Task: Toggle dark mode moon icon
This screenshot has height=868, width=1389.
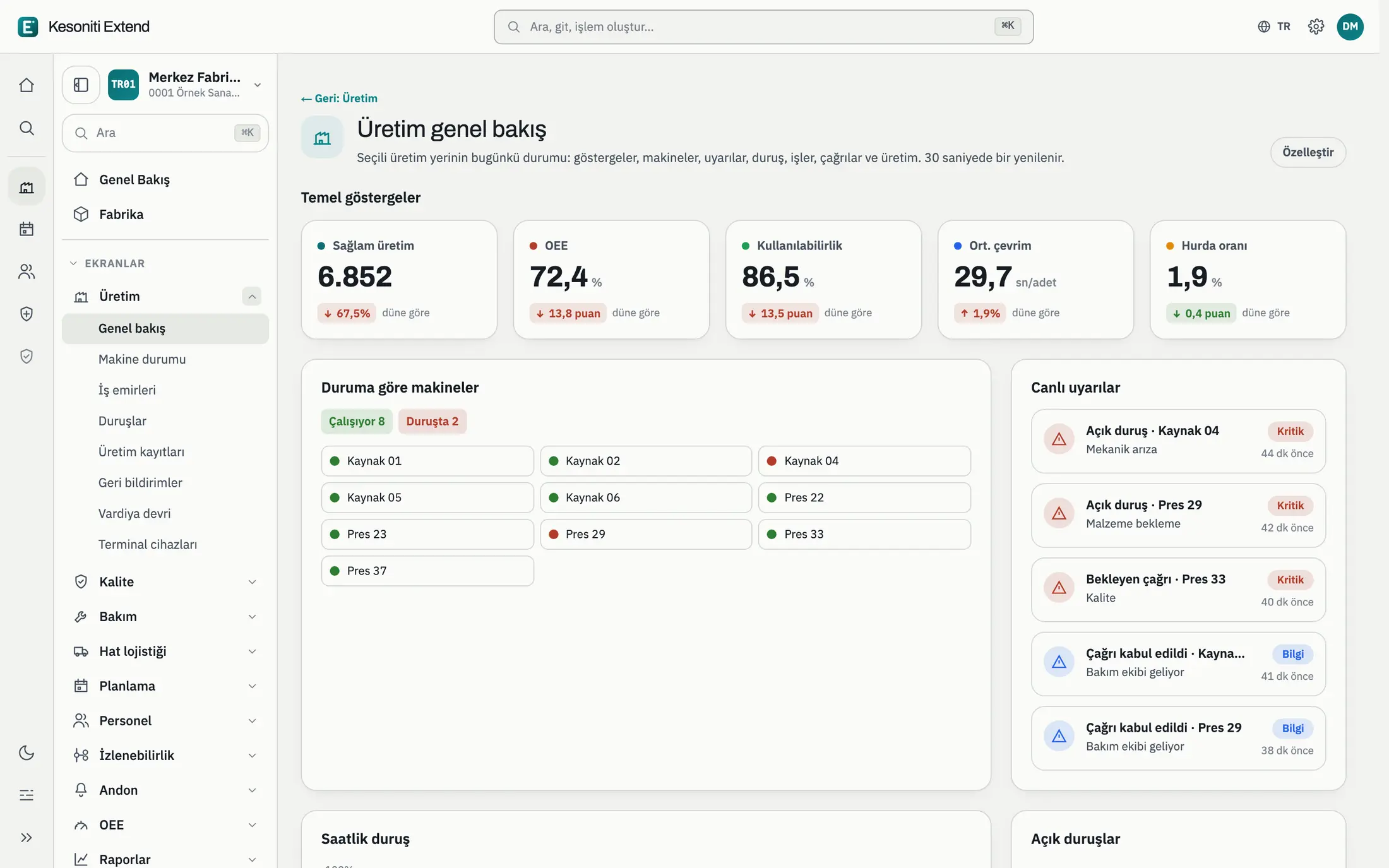Action: coord(27,752)
